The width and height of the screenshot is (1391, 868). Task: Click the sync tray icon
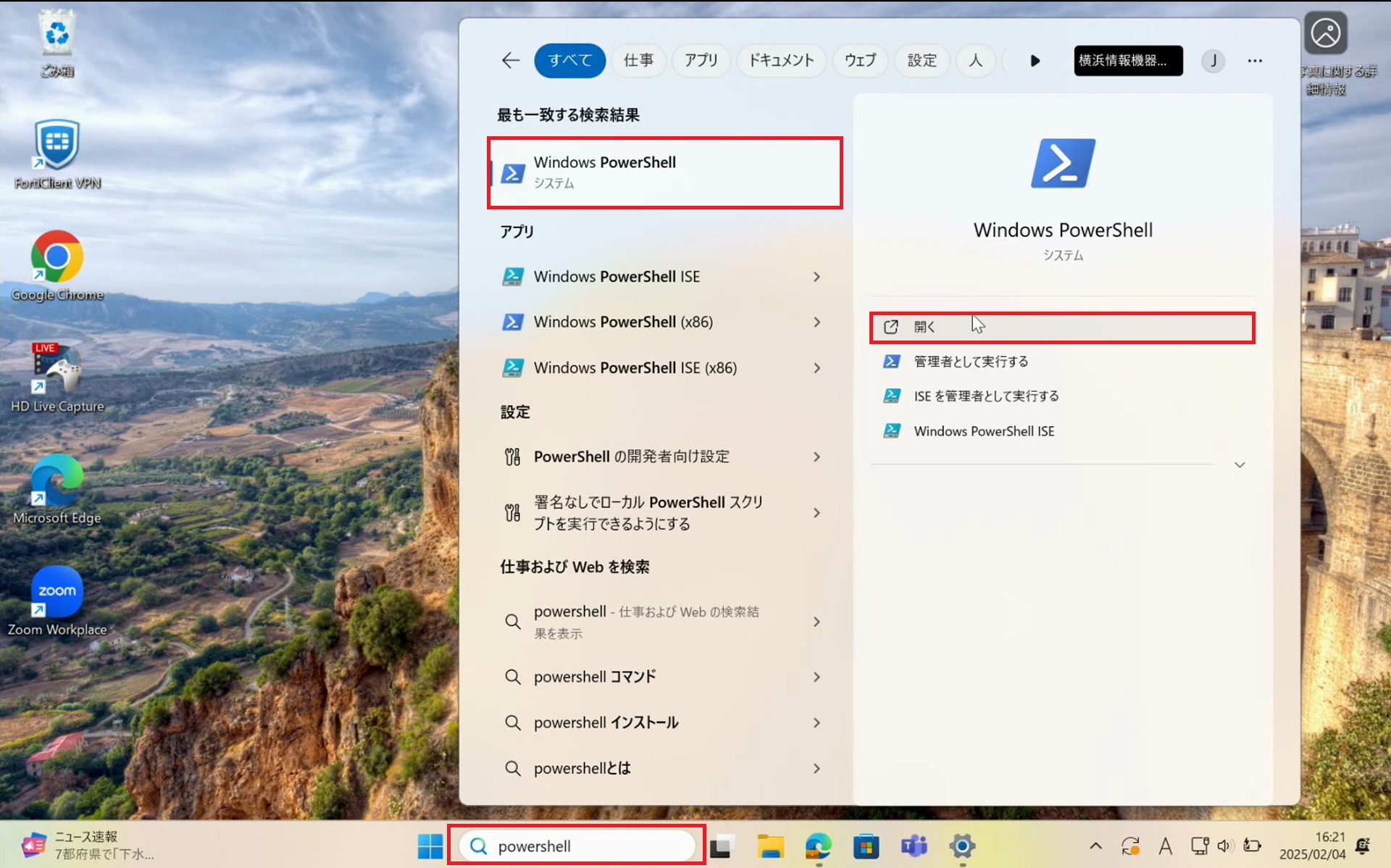click(1130, 846)
